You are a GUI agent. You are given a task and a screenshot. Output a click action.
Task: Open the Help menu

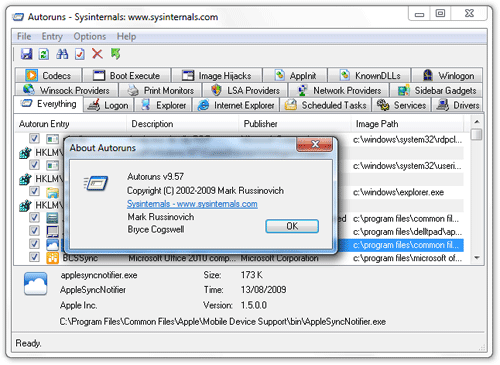point(126,36)
